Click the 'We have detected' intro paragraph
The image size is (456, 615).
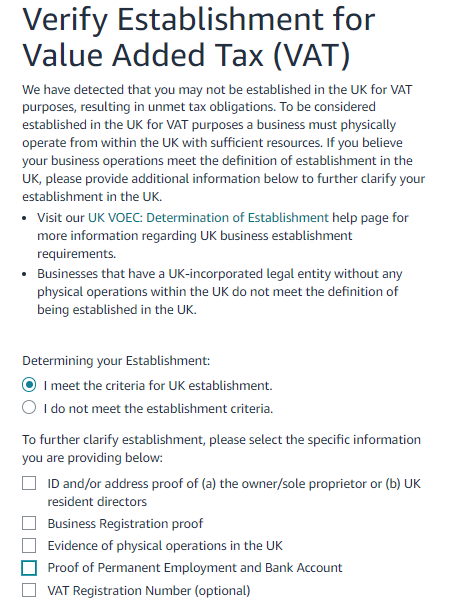[223, 143]
